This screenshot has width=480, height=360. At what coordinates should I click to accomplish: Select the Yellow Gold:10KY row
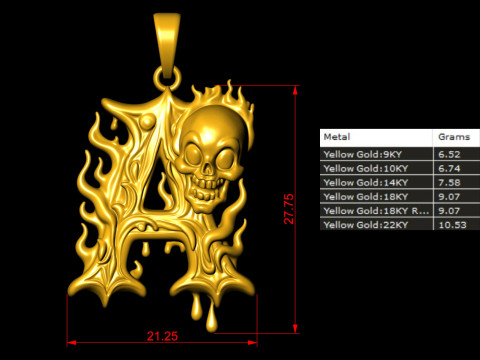(400, 168)
